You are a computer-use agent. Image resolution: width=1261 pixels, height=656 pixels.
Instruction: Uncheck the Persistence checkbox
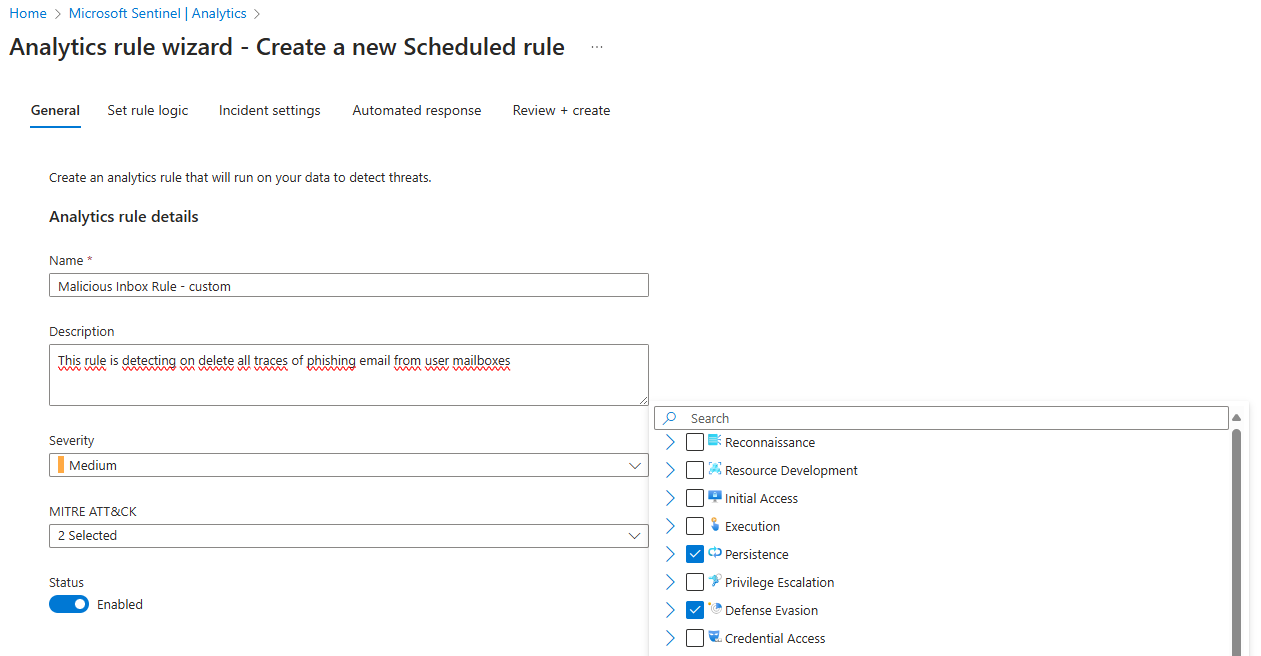tap(695, 554)
